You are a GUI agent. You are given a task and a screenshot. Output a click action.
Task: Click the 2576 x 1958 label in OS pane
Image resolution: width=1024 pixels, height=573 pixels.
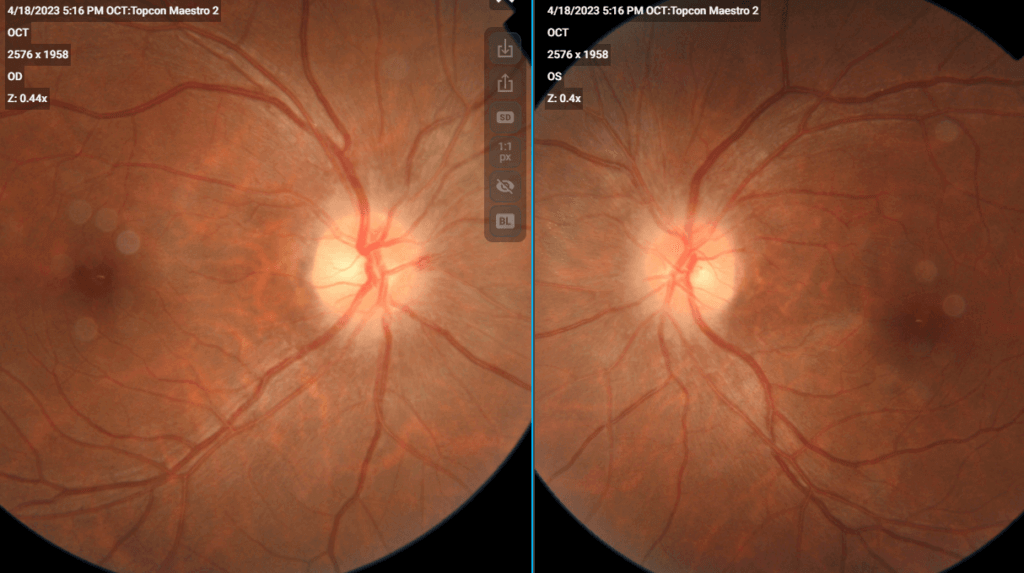coord(577,54)
